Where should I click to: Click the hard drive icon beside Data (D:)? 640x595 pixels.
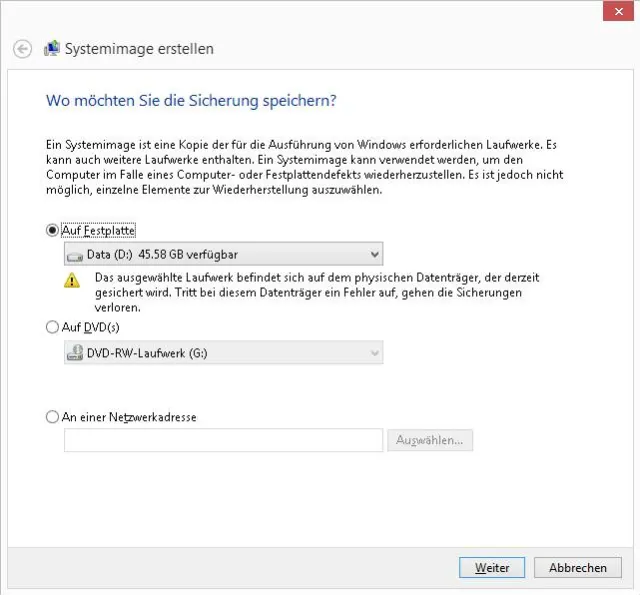pos(75,255)
